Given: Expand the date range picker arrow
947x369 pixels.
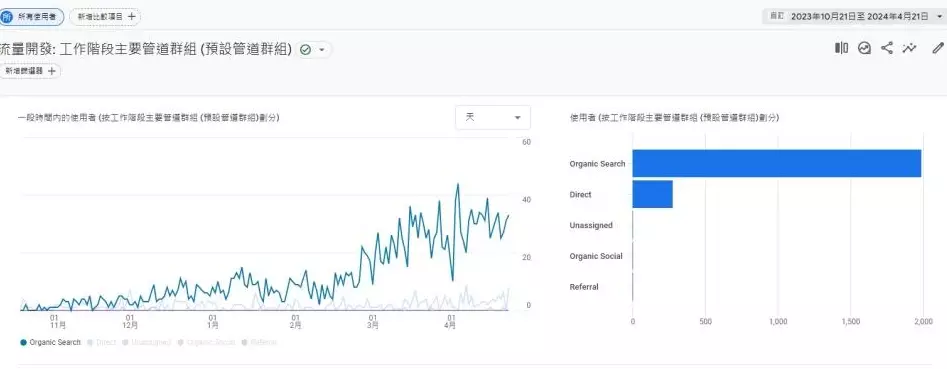Looking at the screenshot, I should 939,17.
